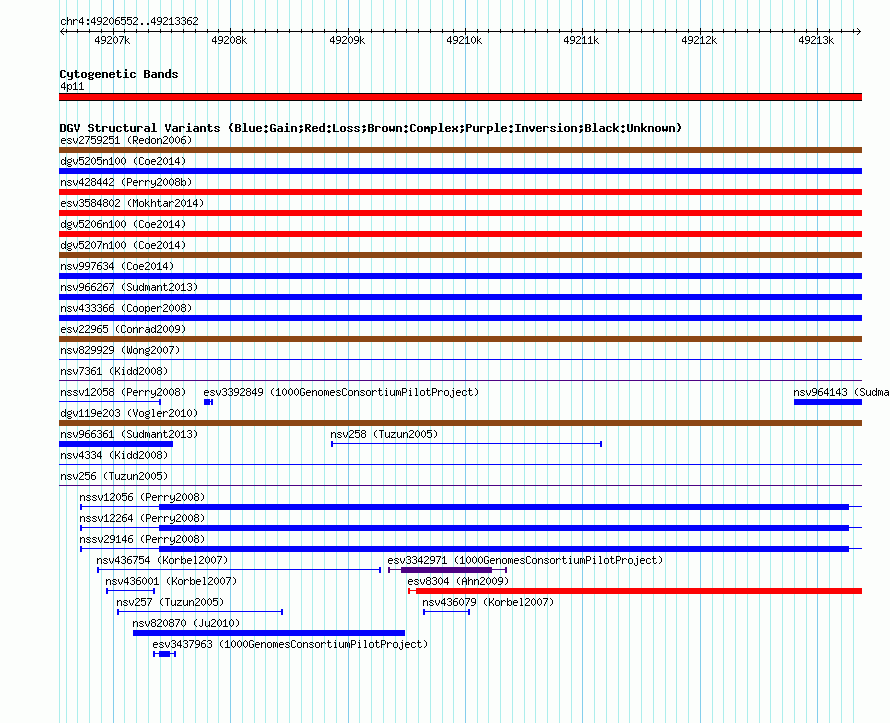
Task: Click the 4p11 band label
Action: [x=72, y=86]
